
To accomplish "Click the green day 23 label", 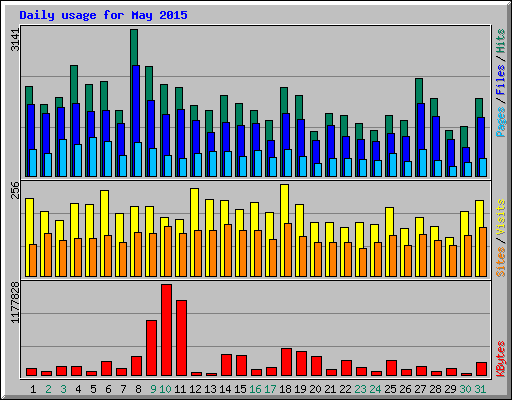I will [360, 389].
